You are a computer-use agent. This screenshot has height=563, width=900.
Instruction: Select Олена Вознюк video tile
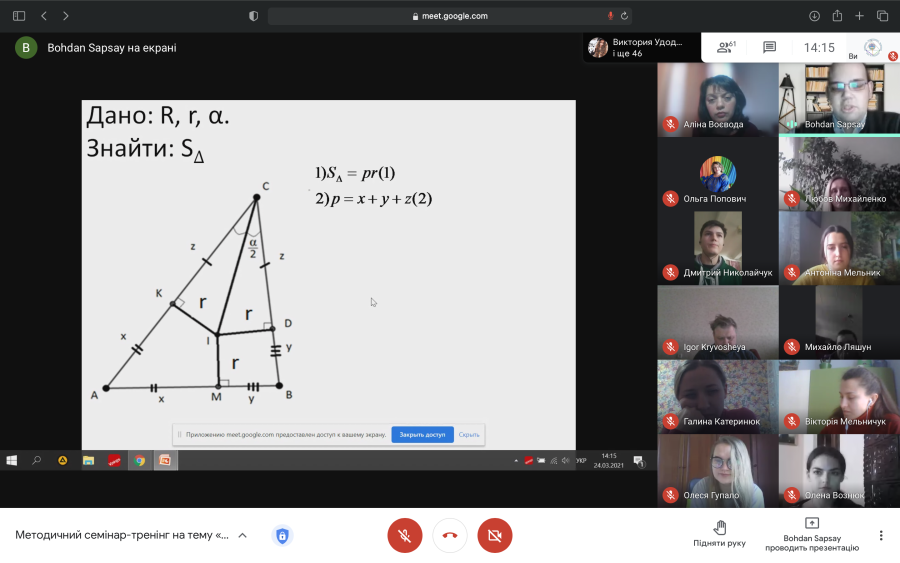(839, 471)
